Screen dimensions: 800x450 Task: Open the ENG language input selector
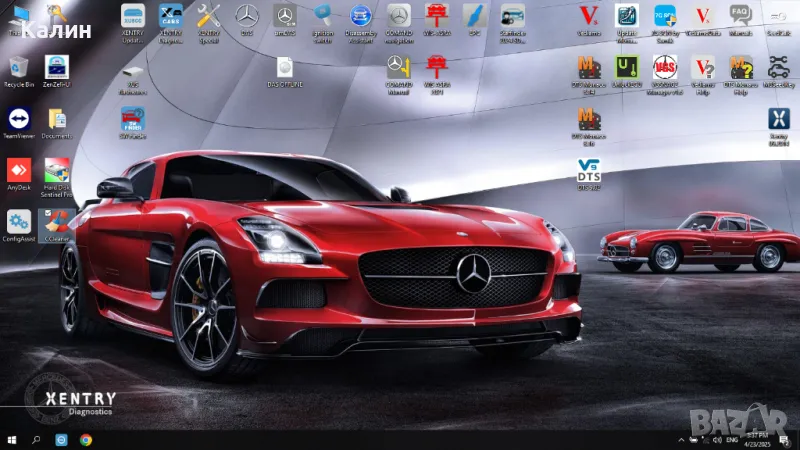732,439
